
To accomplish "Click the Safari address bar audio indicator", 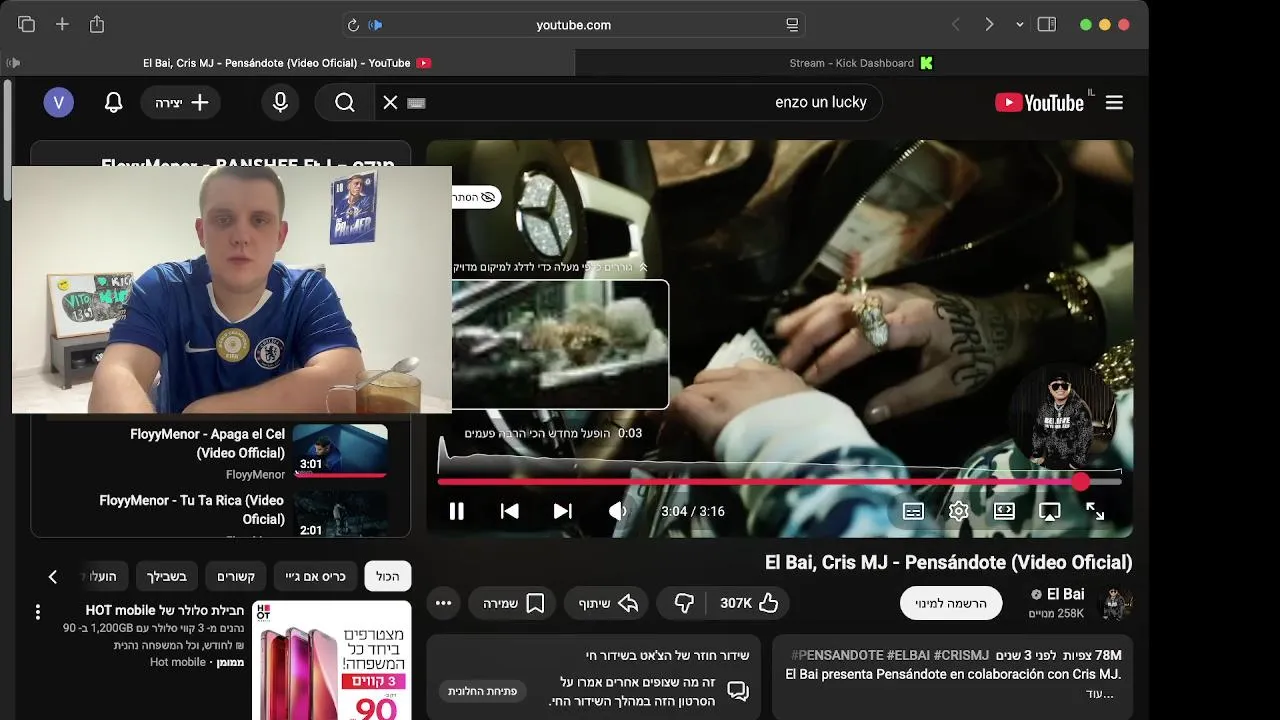I will pos(376,25).
